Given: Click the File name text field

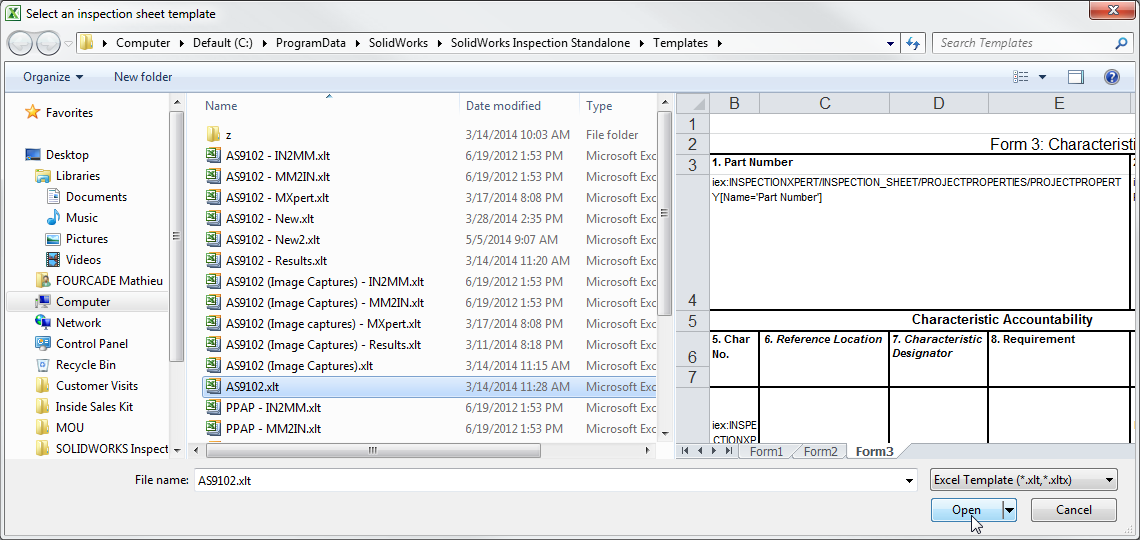Looking at the screenshot, I should coord(547,480).
